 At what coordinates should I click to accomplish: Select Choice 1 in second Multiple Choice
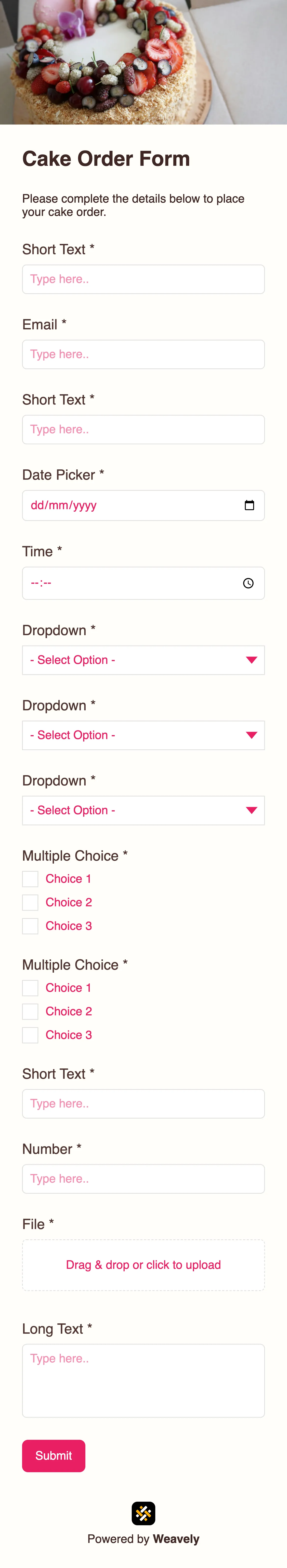click(x=30, y=988)
